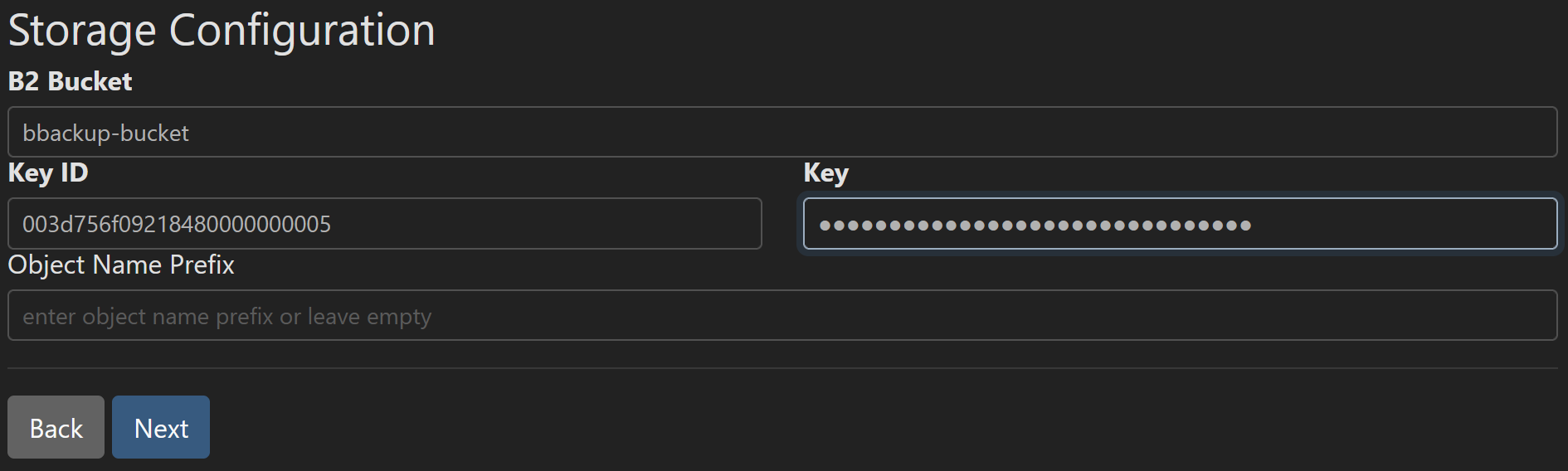Click the Back button
The image size is (1568, 471).
pos(56,427)
